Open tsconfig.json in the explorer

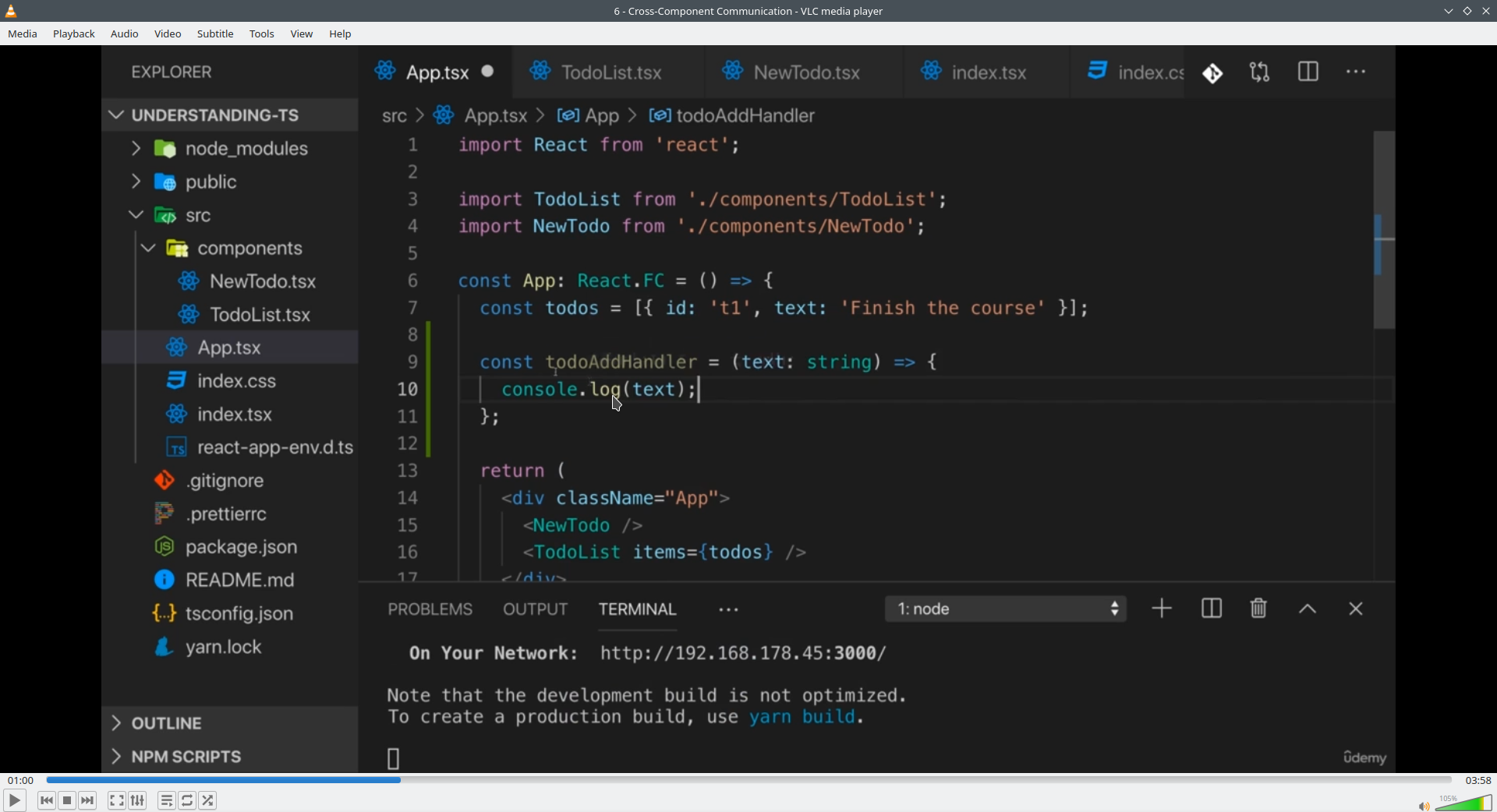pos(230,614)
